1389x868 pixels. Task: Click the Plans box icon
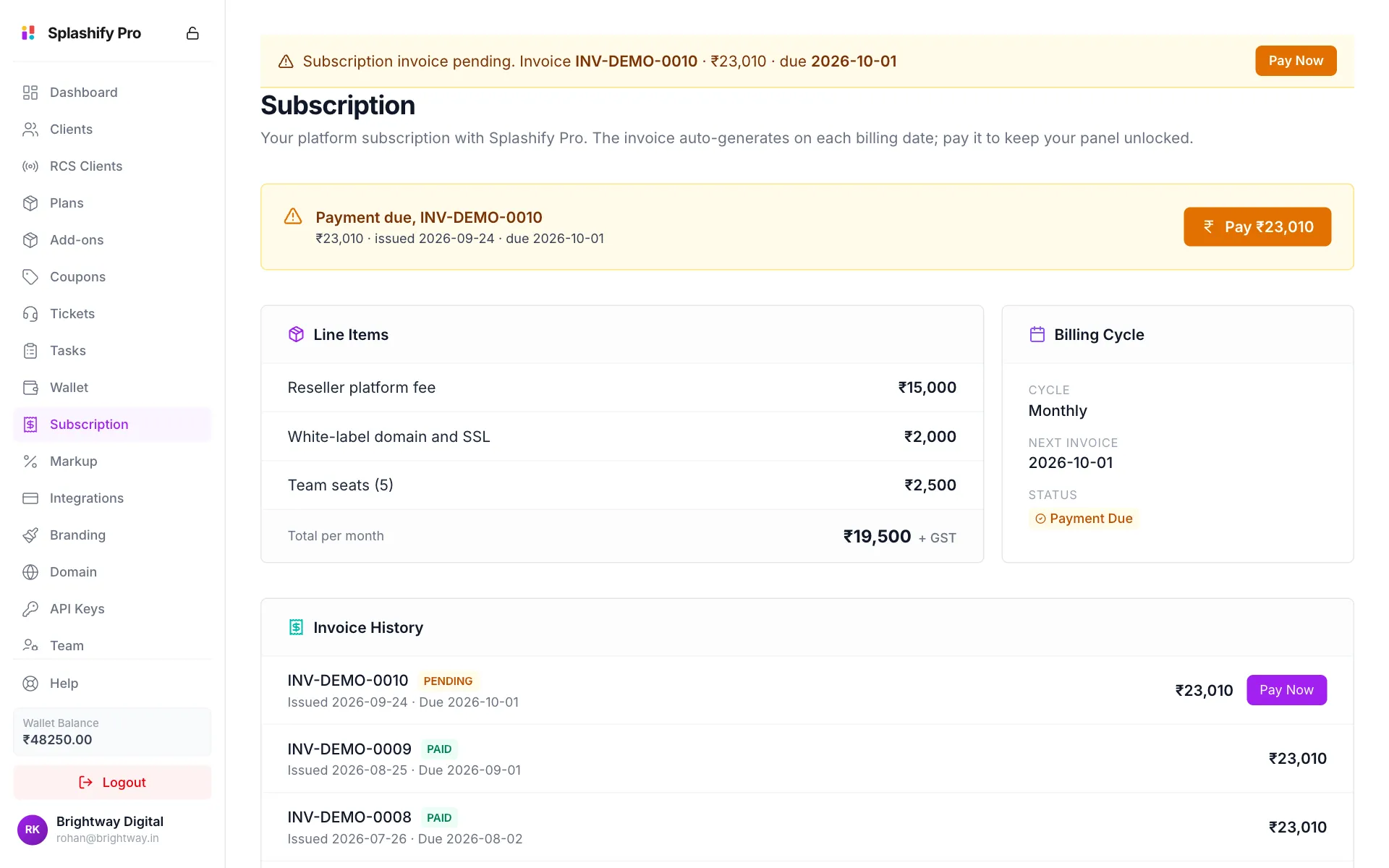pos(30,203)
